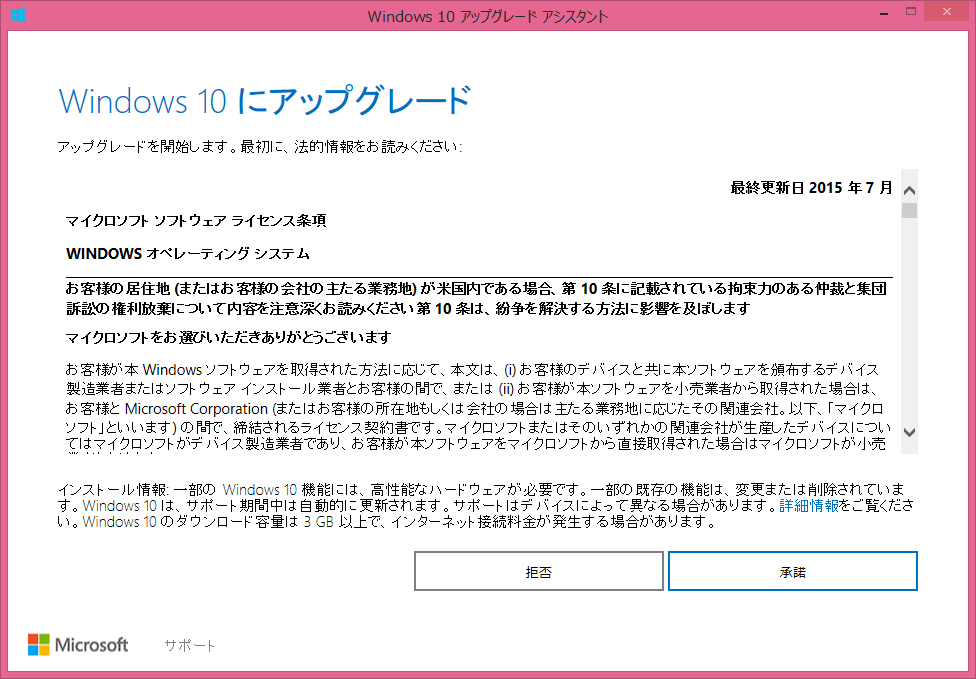Decline the license with the 拒否 button
This screenshot has width=976, height=679.
539,572
